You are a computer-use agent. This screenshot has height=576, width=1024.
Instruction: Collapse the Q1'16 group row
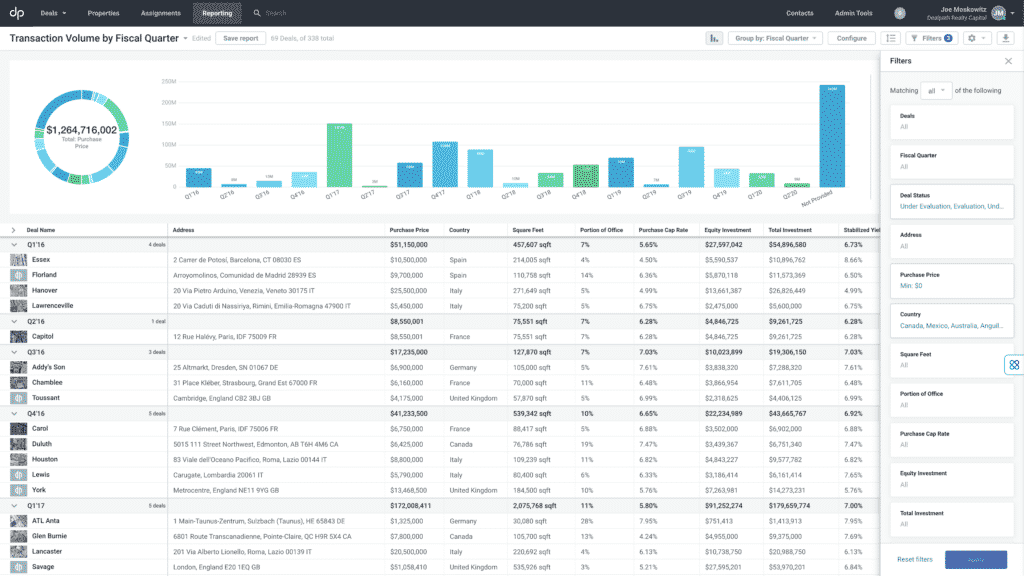pyautogui.click(x=12, y=244)
